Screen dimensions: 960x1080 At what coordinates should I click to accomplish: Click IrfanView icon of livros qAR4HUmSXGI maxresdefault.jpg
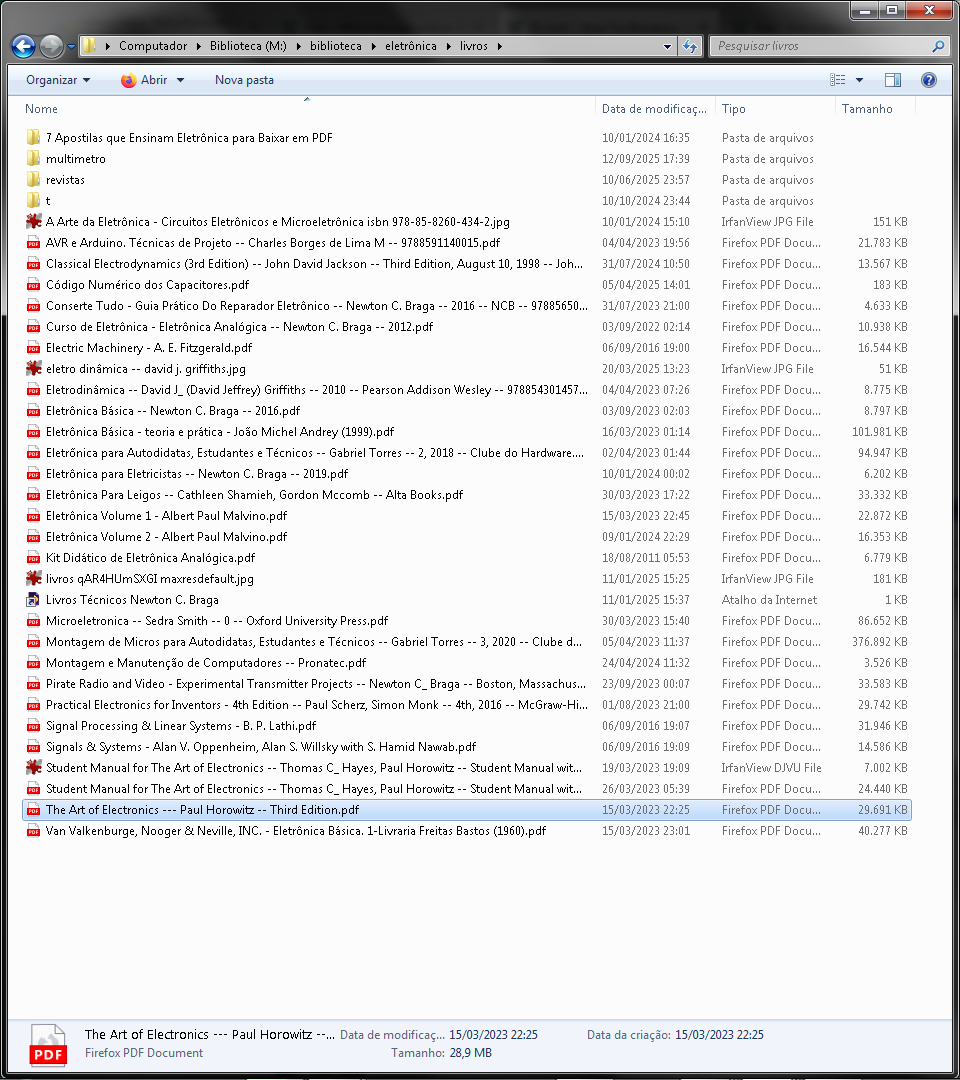(33, 579)
